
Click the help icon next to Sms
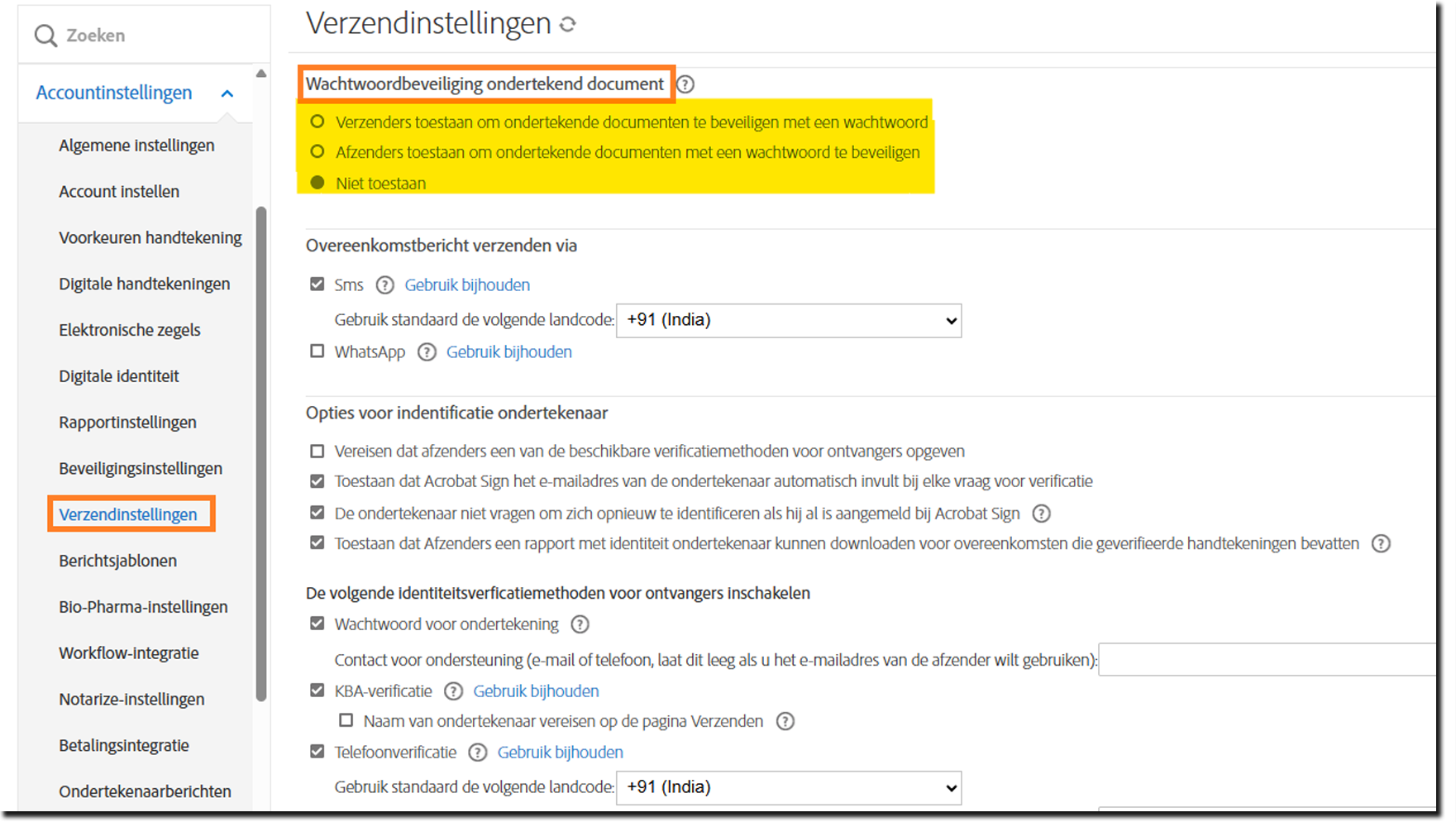384,284
